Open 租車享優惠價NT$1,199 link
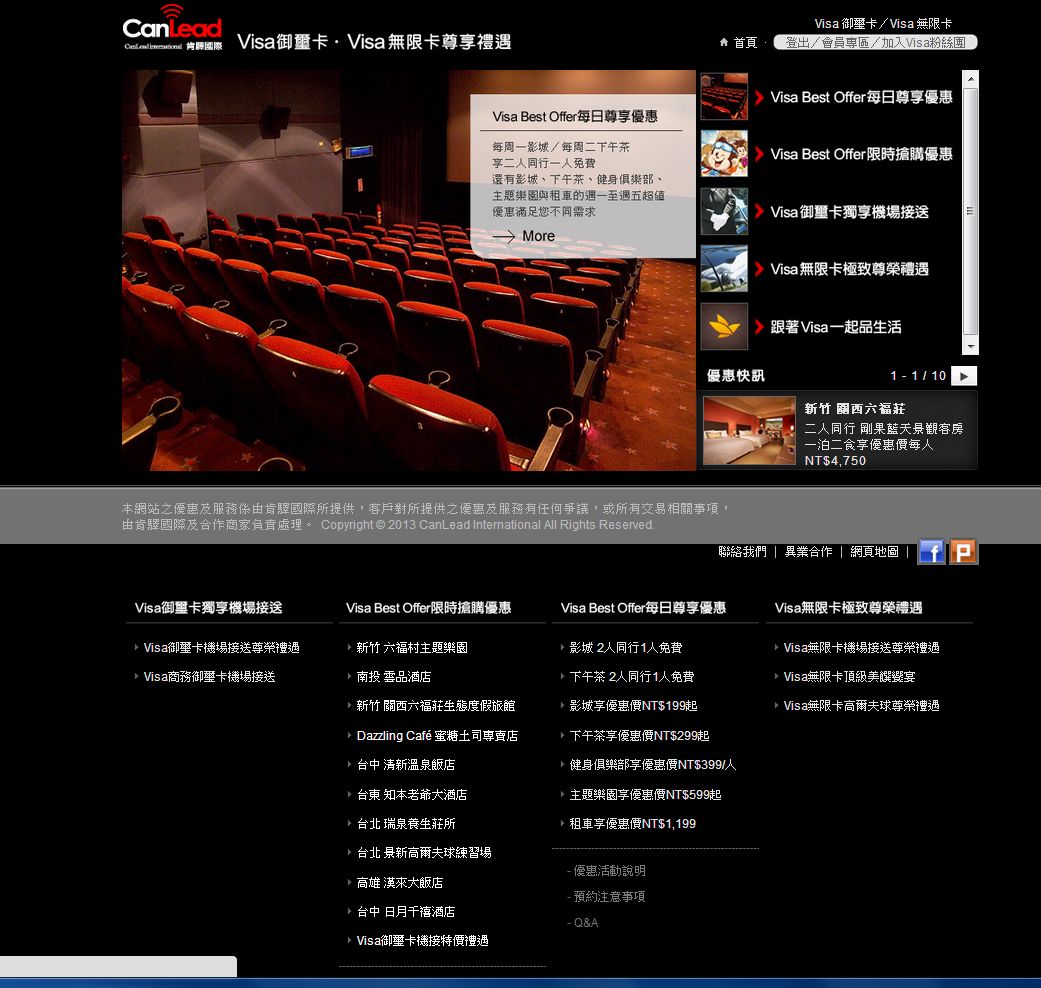Image resolution: width=1041 pixels, height=988 pixels. (633, 824)
